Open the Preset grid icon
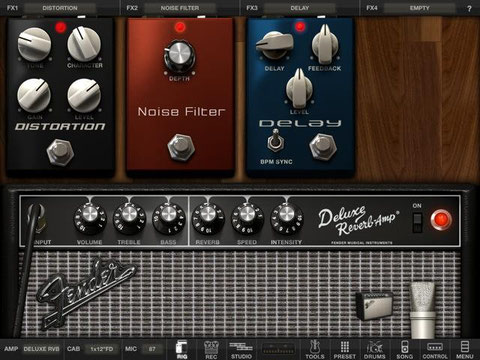This screenshot has height=360, width=480. pos(344,349)
